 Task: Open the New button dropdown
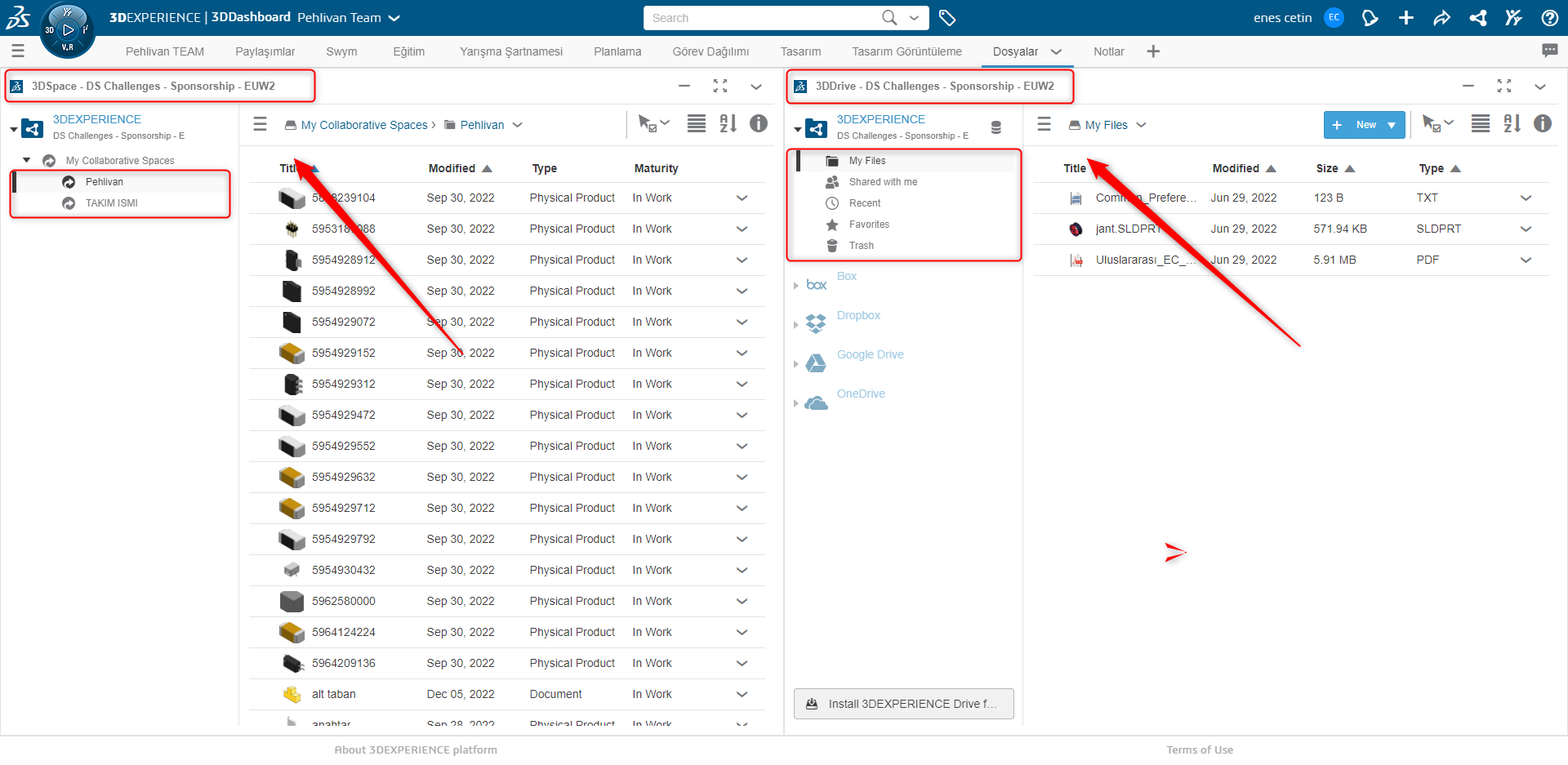coord(1392,125)
